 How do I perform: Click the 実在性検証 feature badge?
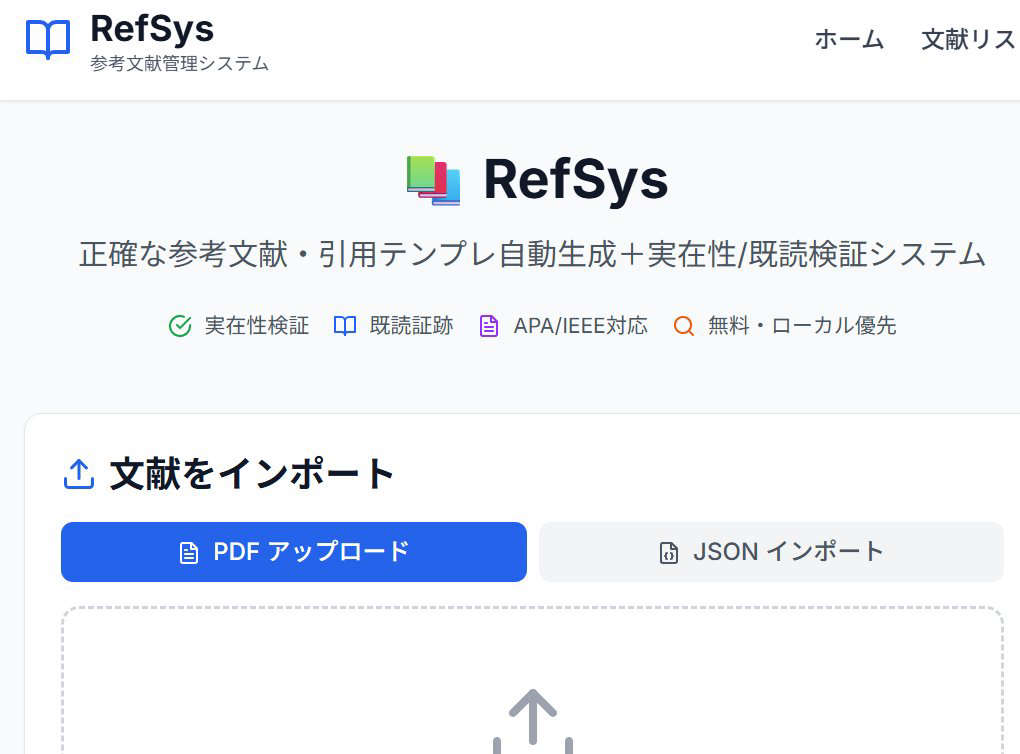tap(240, 325)
